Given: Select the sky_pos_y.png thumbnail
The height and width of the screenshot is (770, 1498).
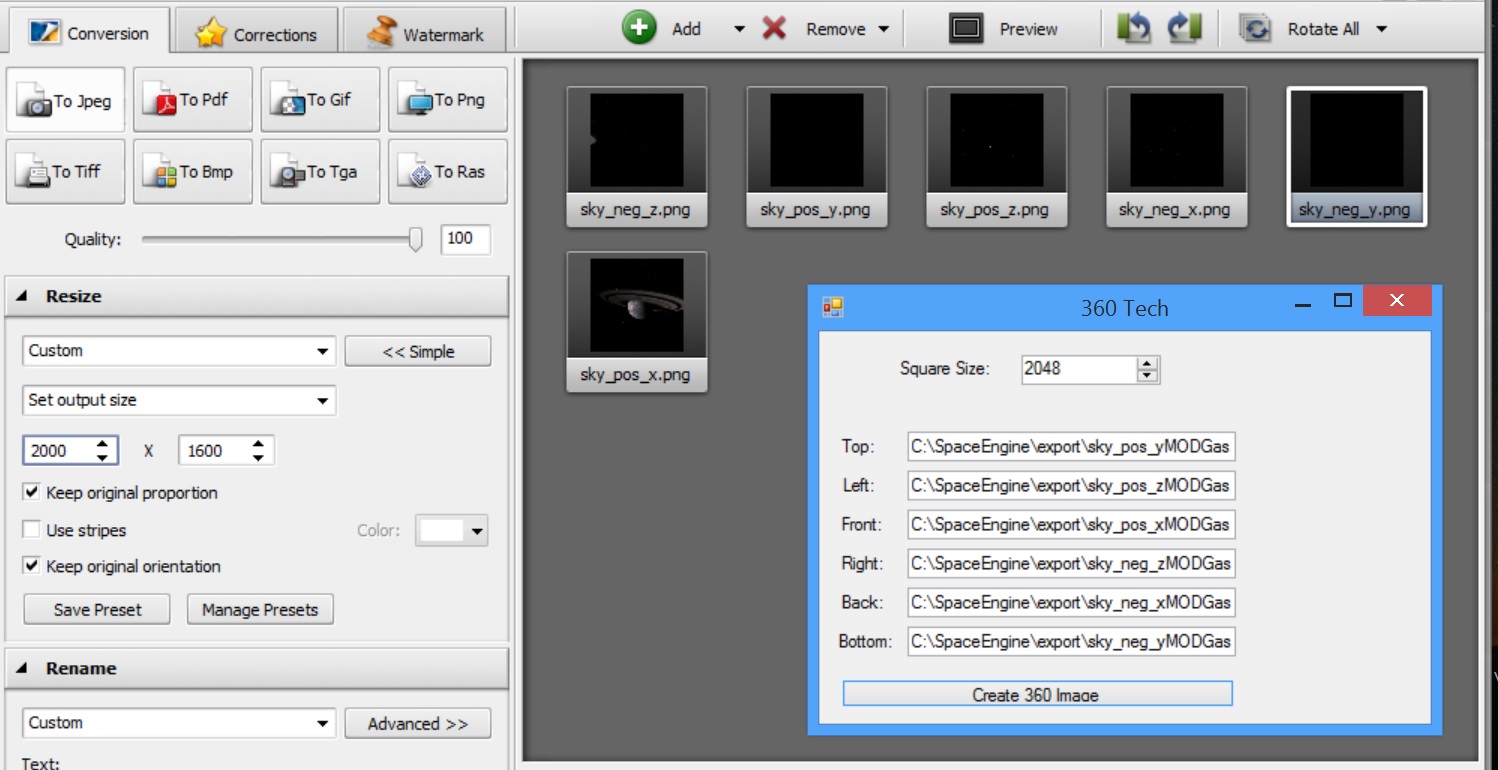Looking at the screenshot, I should pos(816,155).
